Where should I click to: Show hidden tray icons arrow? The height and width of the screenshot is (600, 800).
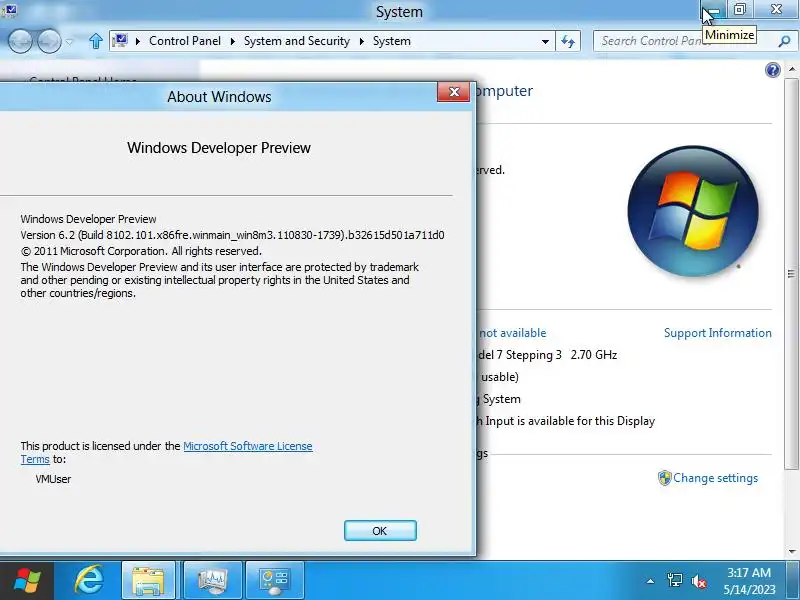click(x=651, y=581)
